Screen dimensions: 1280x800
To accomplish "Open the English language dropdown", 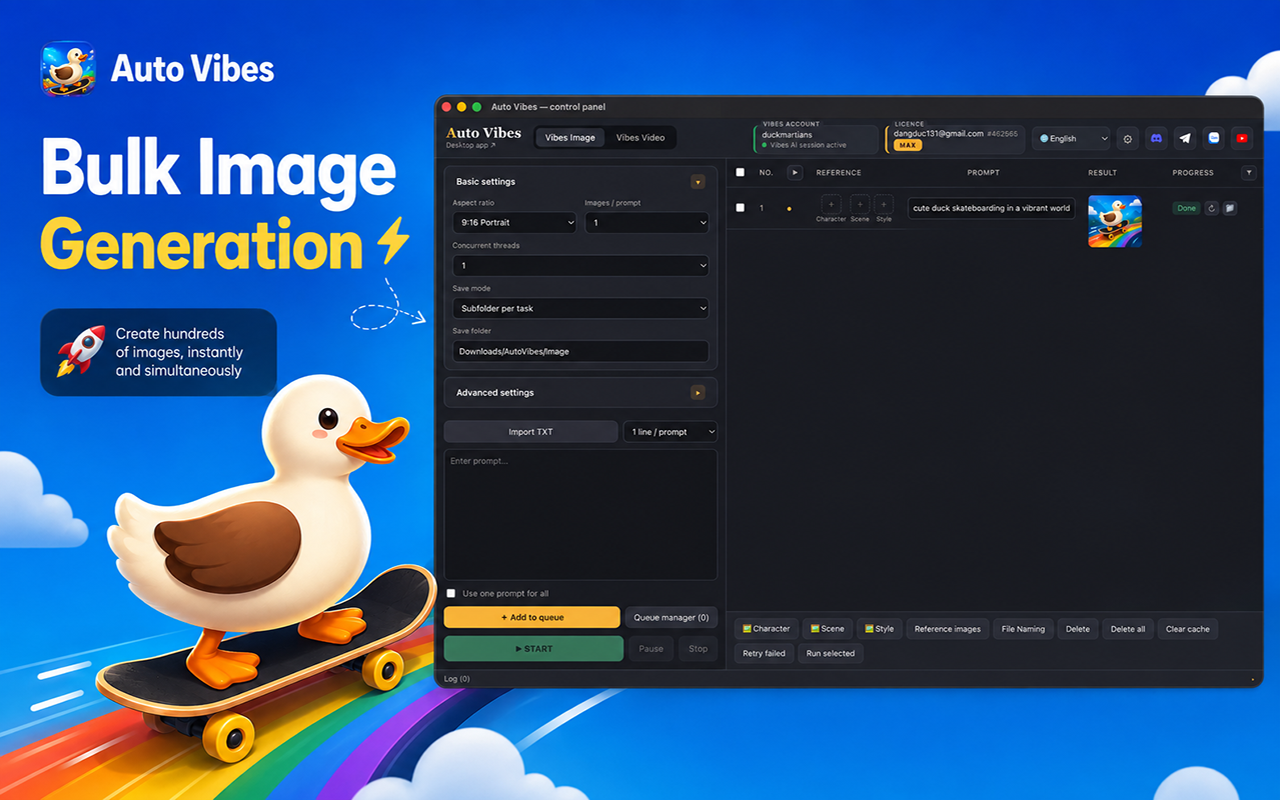I will (1072, 139).
